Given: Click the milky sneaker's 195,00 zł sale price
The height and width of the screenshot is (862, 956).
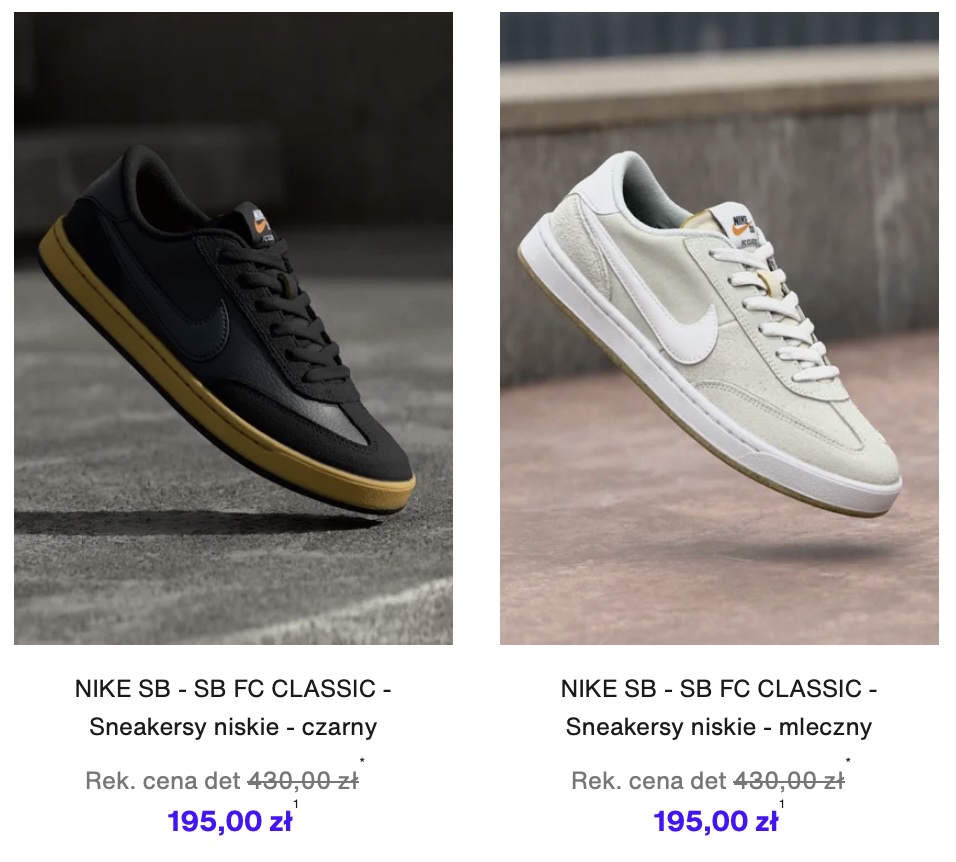Looking at the screenshot, I should point(716,821).
